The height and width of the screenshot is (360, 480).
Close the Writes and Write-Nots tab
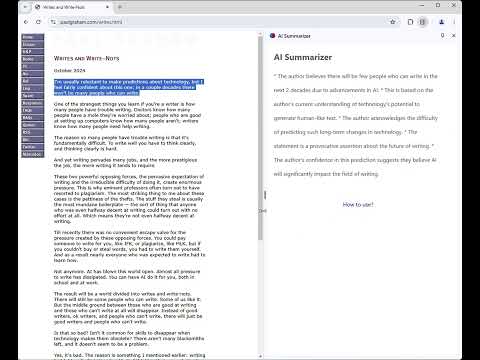(107, 7)
